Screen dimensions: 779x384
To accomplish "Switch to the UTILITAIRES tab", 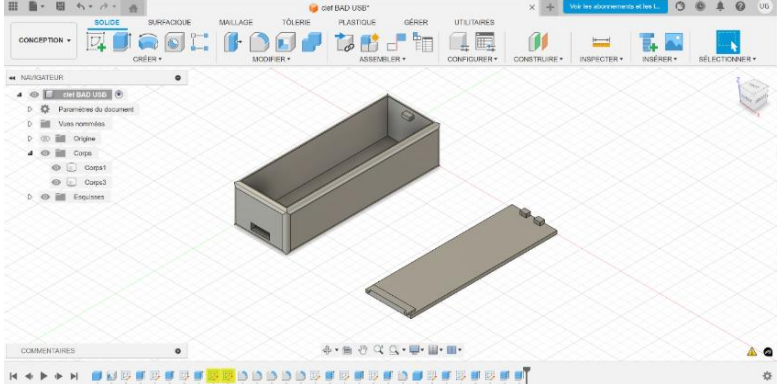I will (474, 22).
